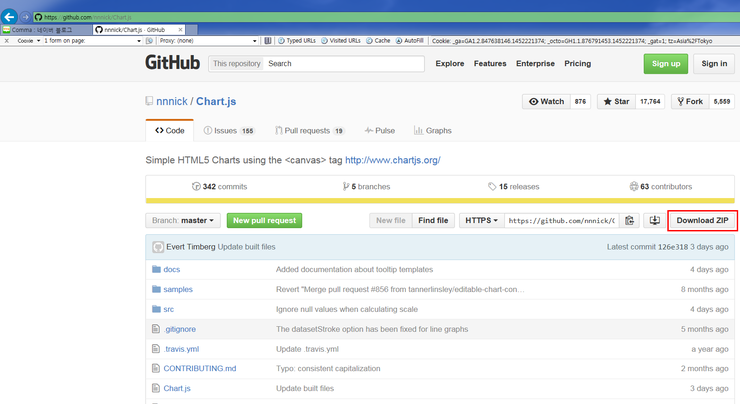The image size is (740, 404).
Task: Click the eye icon in Watch button
Action: tap(533, 101)
